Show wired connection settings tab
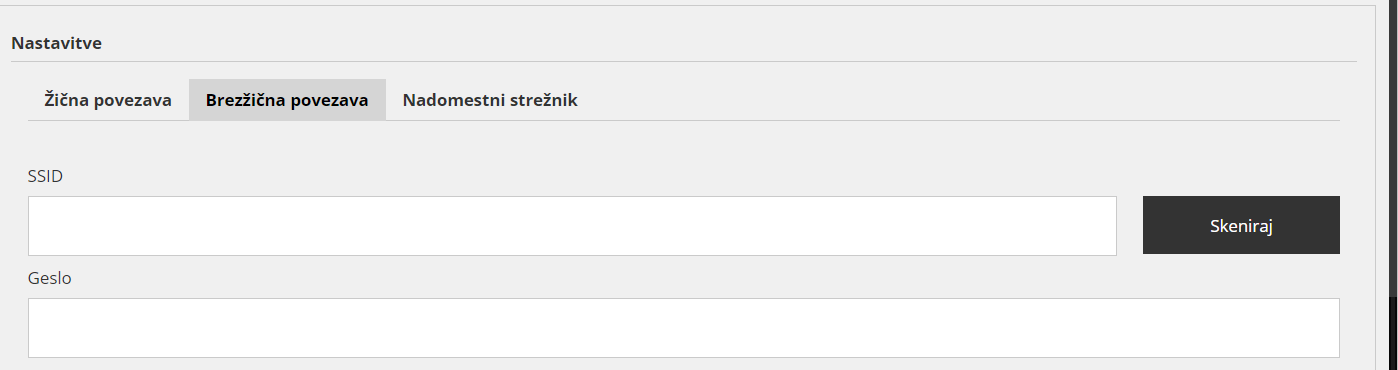This screenshot has height=370, width=1398. click(108, 100)
